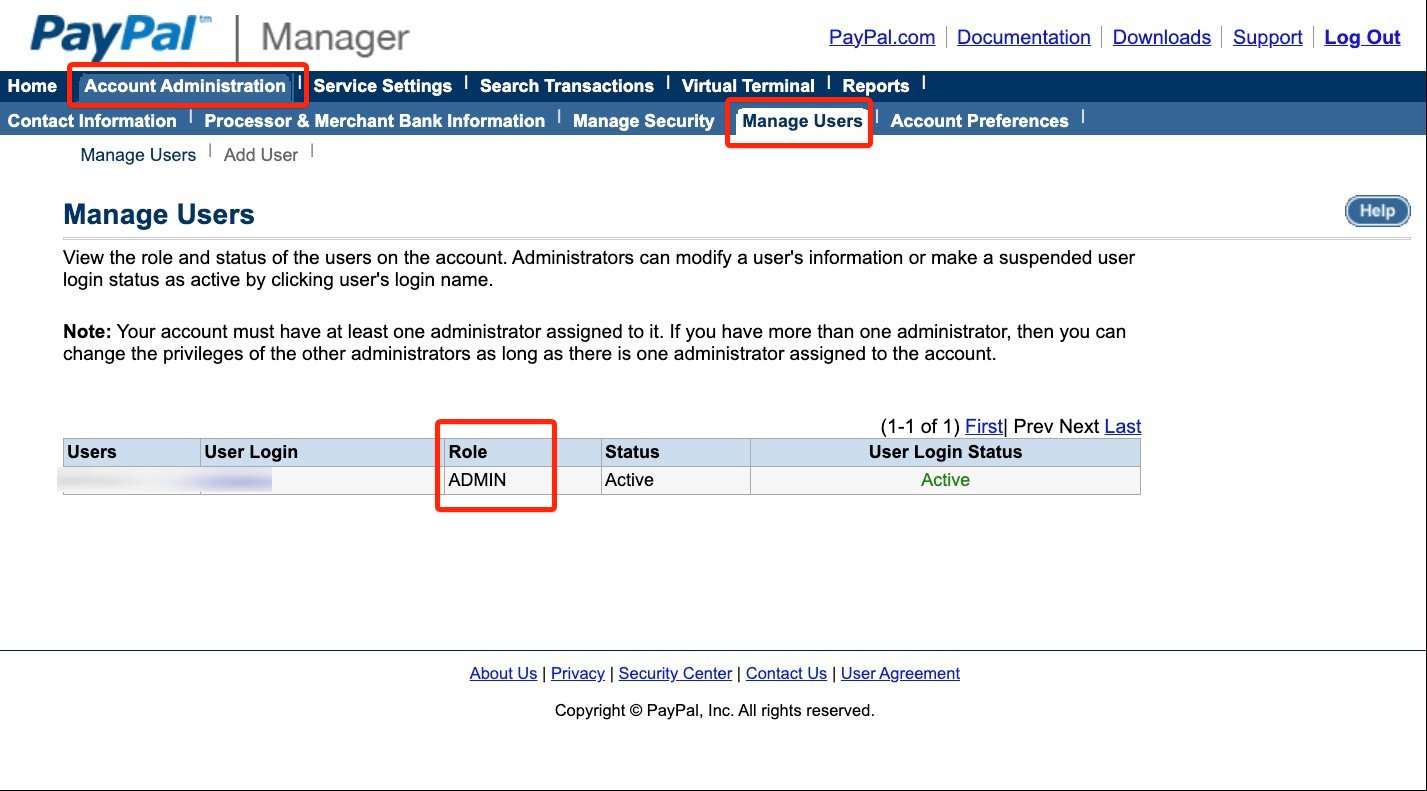1427x791 pixels.
Task: Open the User Agreement footer link
Action: tap(900, 673)
